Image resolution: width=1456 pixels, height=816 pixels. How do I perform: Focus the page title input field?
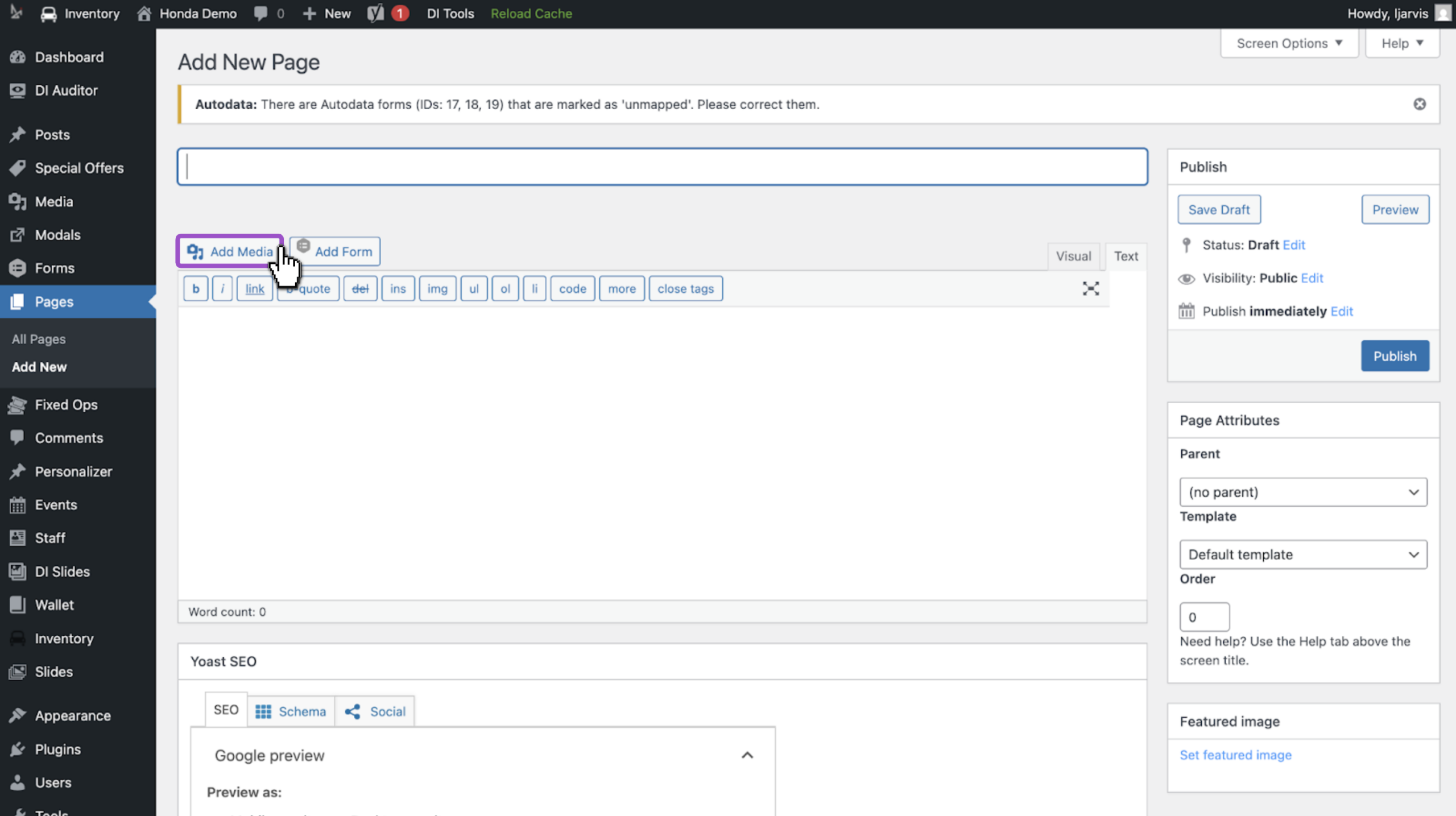click(x=662, y=167)
